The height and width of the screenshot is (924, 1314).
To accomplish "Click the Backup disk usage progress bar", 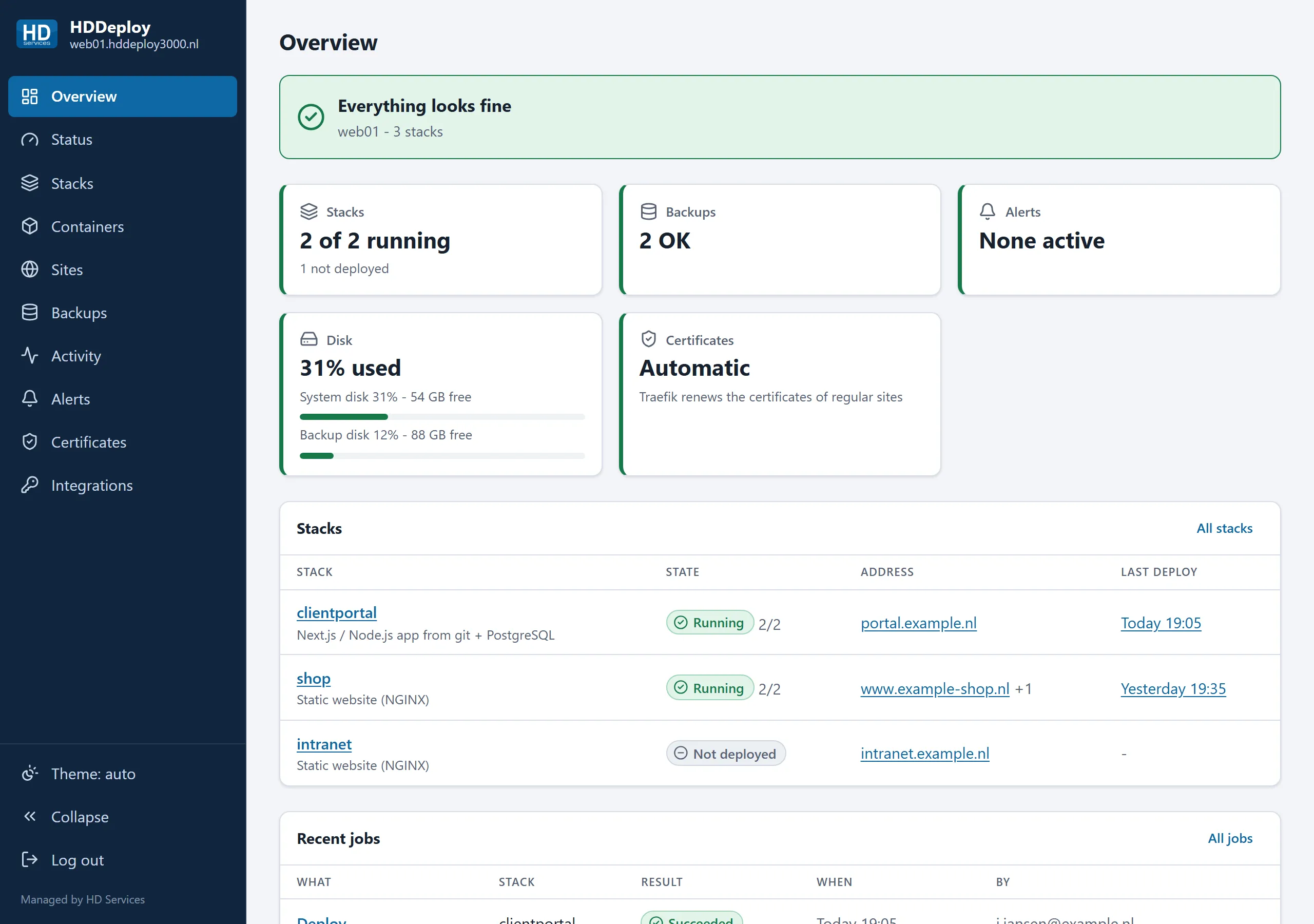I will (442, 456).
